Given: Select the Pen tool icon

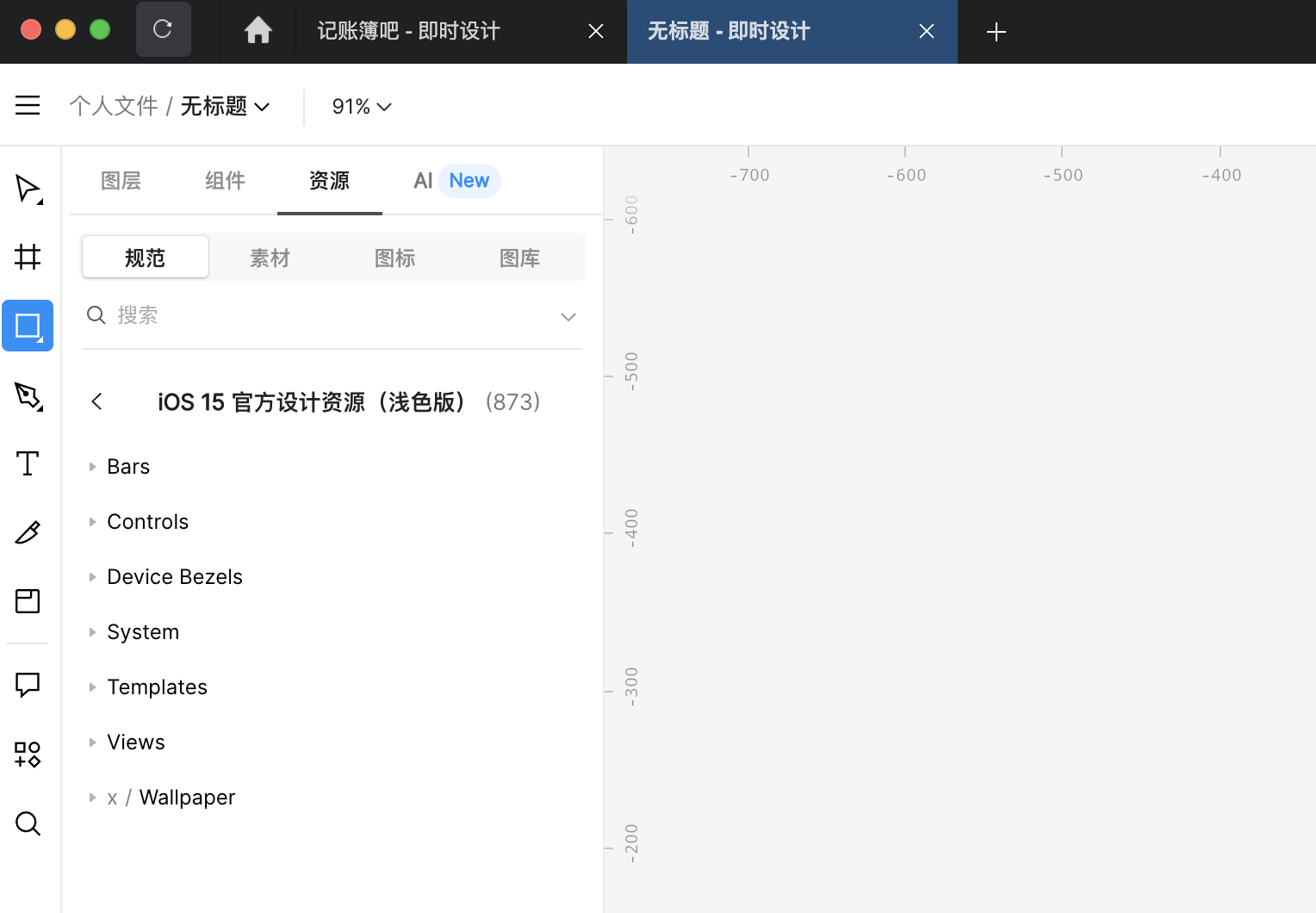Looking at the screenshot, I should click(x=28, y=395).
